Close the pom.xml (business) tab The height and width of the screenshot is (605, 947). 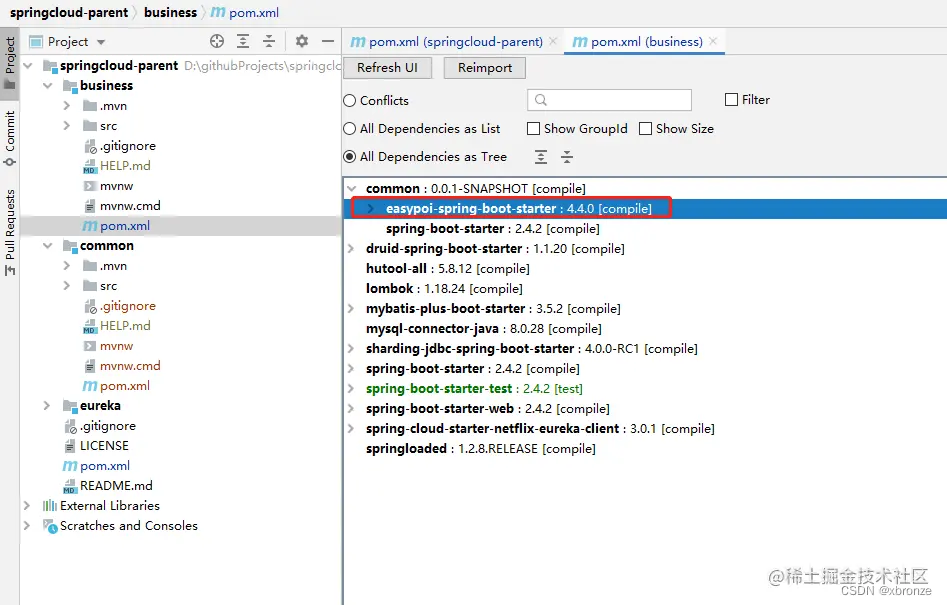click(713, 41)
